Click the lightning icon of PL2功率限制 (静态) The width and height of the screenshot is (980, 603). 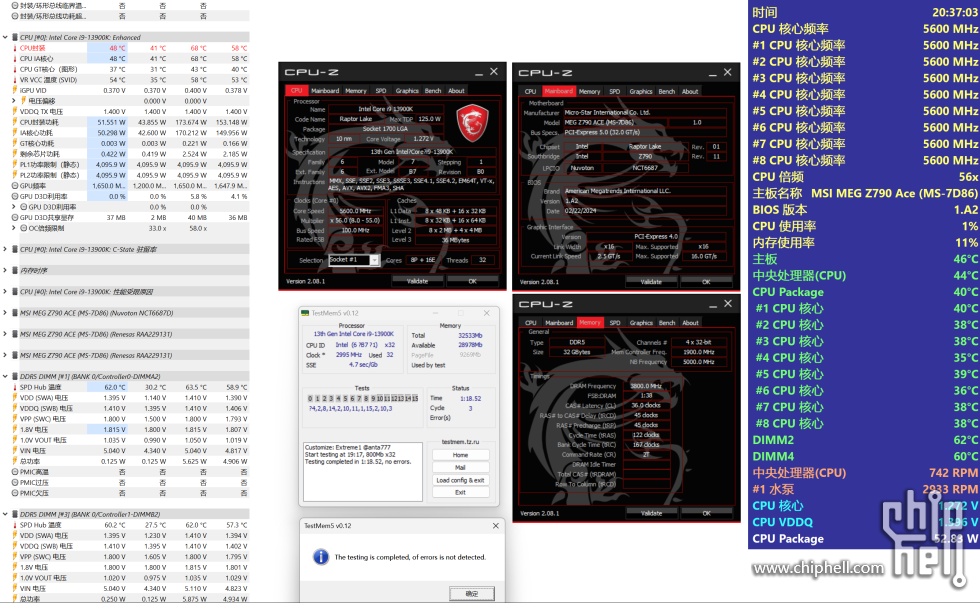pyautogui.click(x=15, y=176)
